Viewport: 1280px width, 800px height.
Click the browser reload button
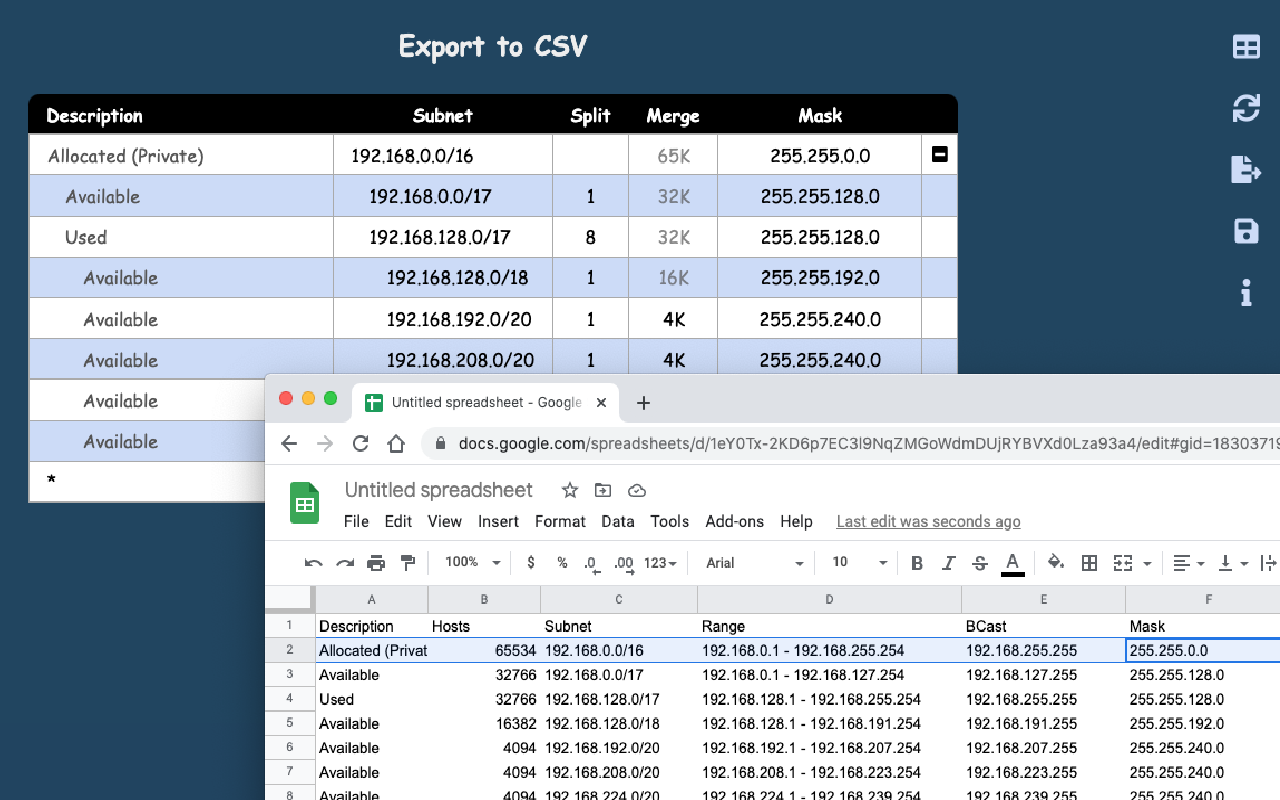361,443
